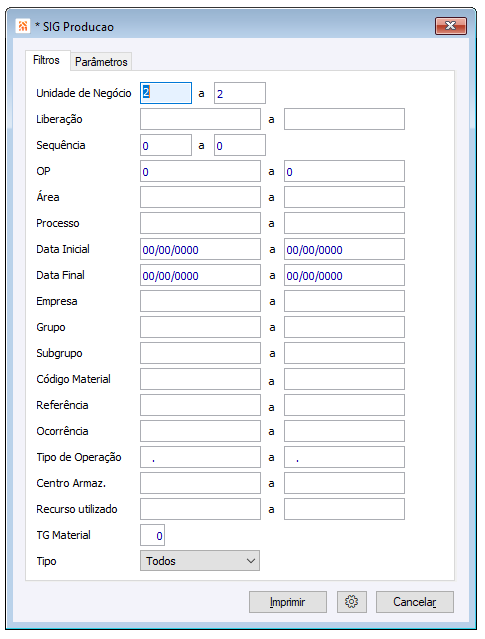The image size is (485, 639).
Task: Select the second OP field
Action: click(344, 172)
